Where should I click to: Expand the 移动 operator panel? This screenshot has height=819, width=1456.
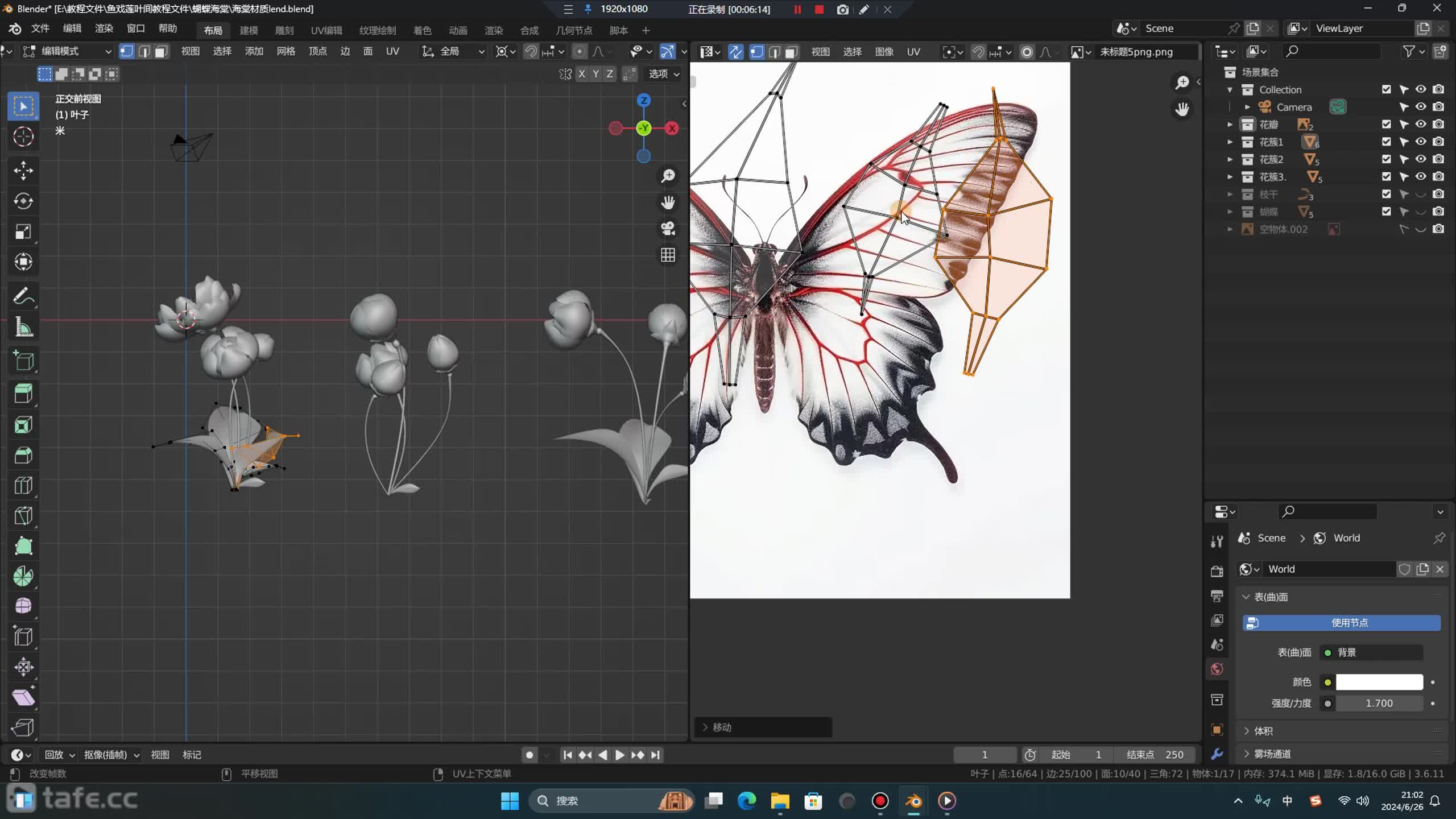point(763,727)
